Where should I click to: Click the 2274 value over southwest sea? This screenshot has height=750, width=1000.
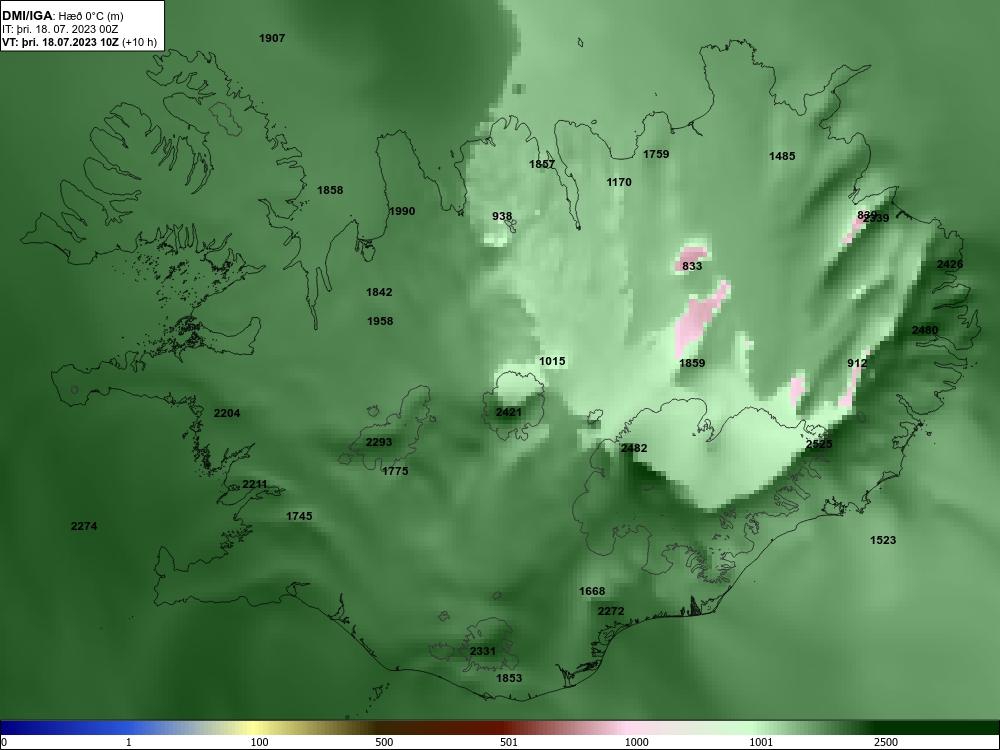[x=84, y=526]
